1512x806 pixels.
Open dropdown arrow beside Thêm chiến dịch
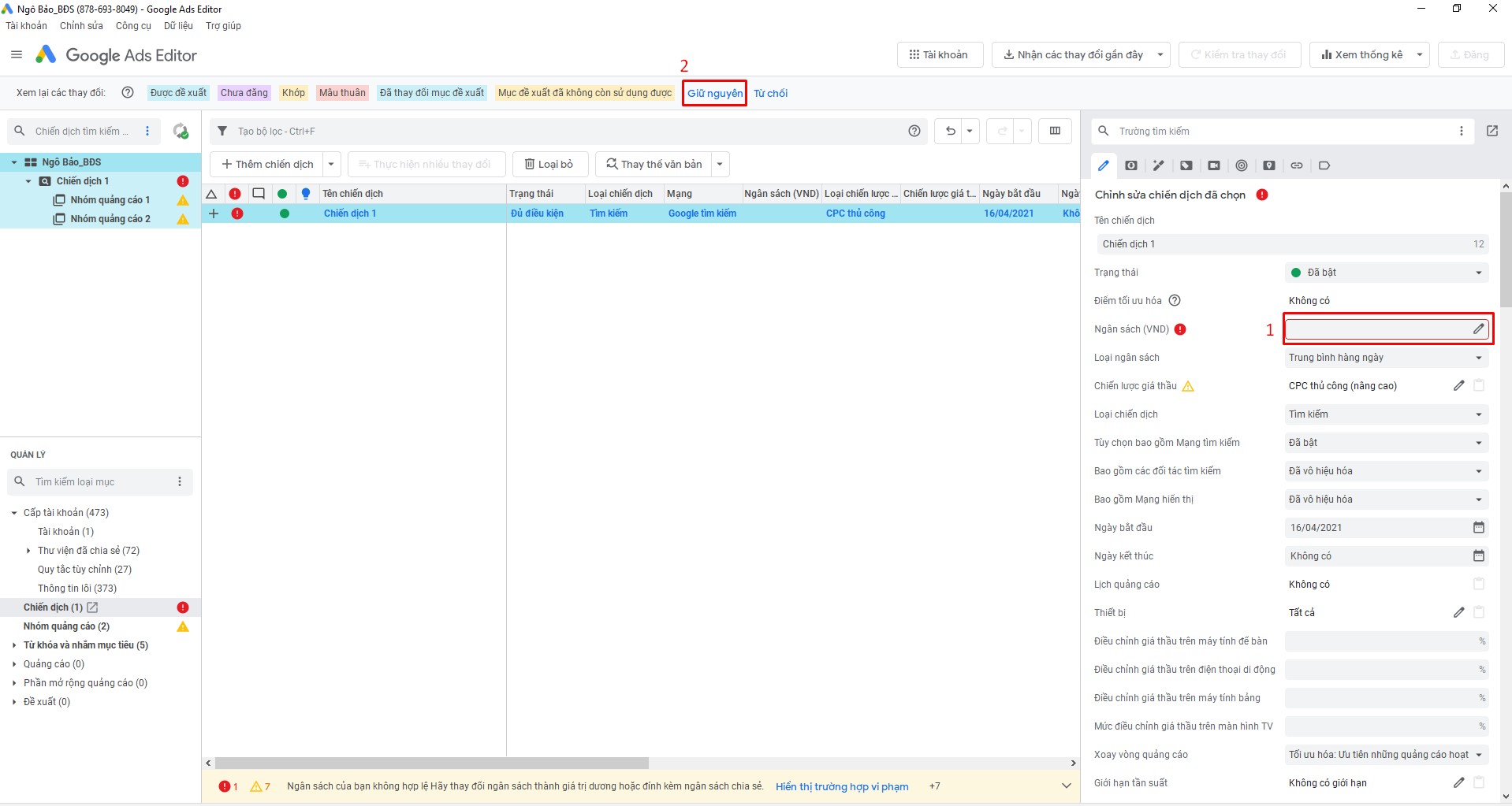pyautogui.click(x=331, y=165)
